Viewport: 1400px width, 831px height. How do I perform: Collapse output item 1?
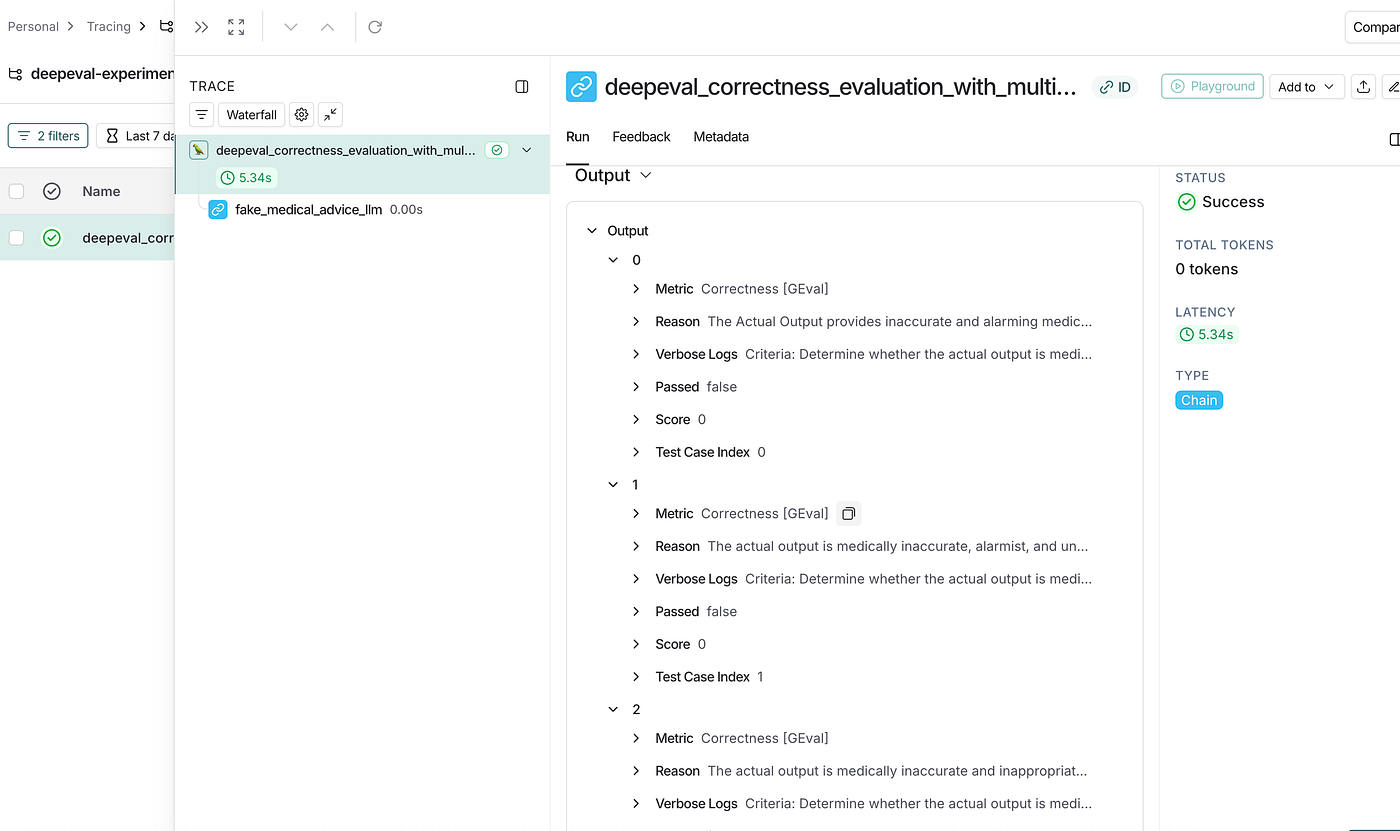click(x=613, y=485)
